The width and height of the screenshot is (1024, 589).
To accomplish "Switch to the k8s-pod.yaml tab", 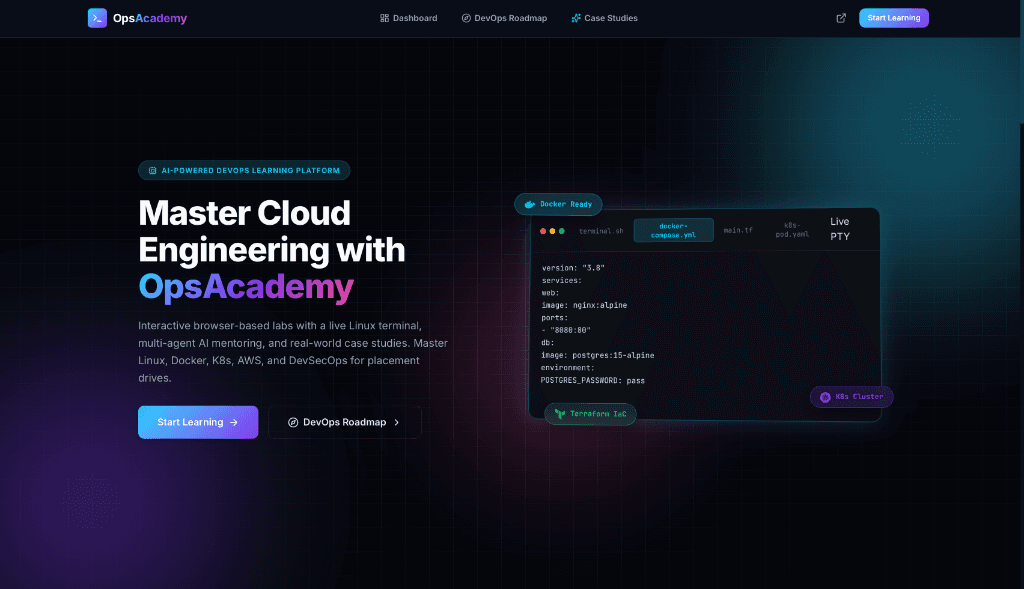I will (x=792, y=230).
